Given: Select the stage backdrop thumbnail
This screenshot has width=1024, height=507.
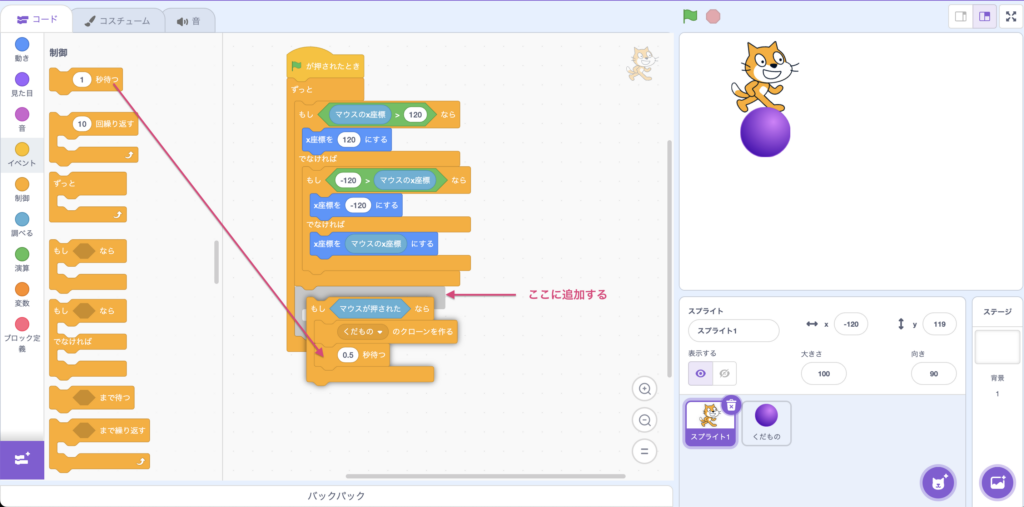Looking at the screenshot, I should [997, 346].
